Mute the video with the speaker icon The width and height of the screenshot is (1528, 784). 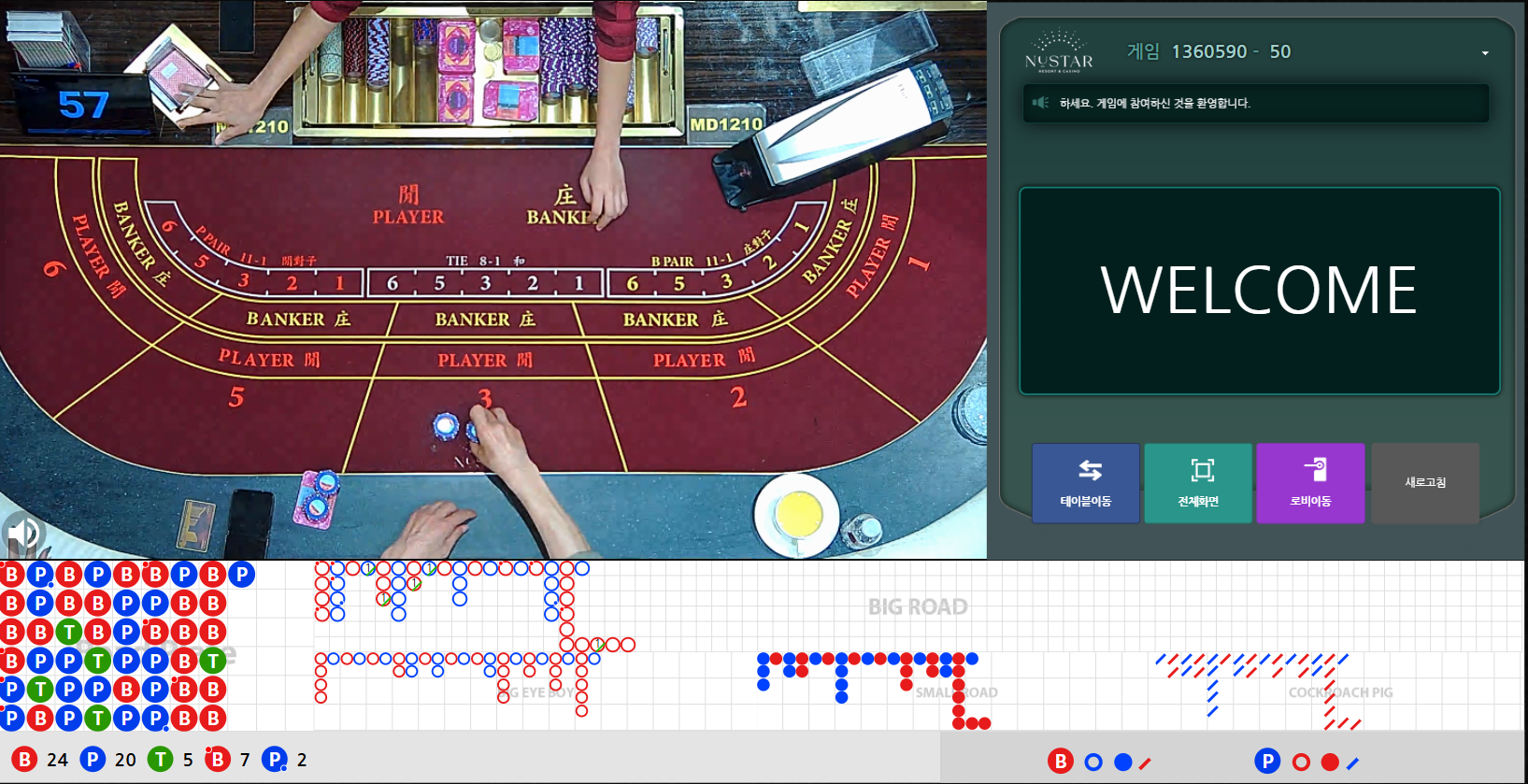[x=22, y=534]
